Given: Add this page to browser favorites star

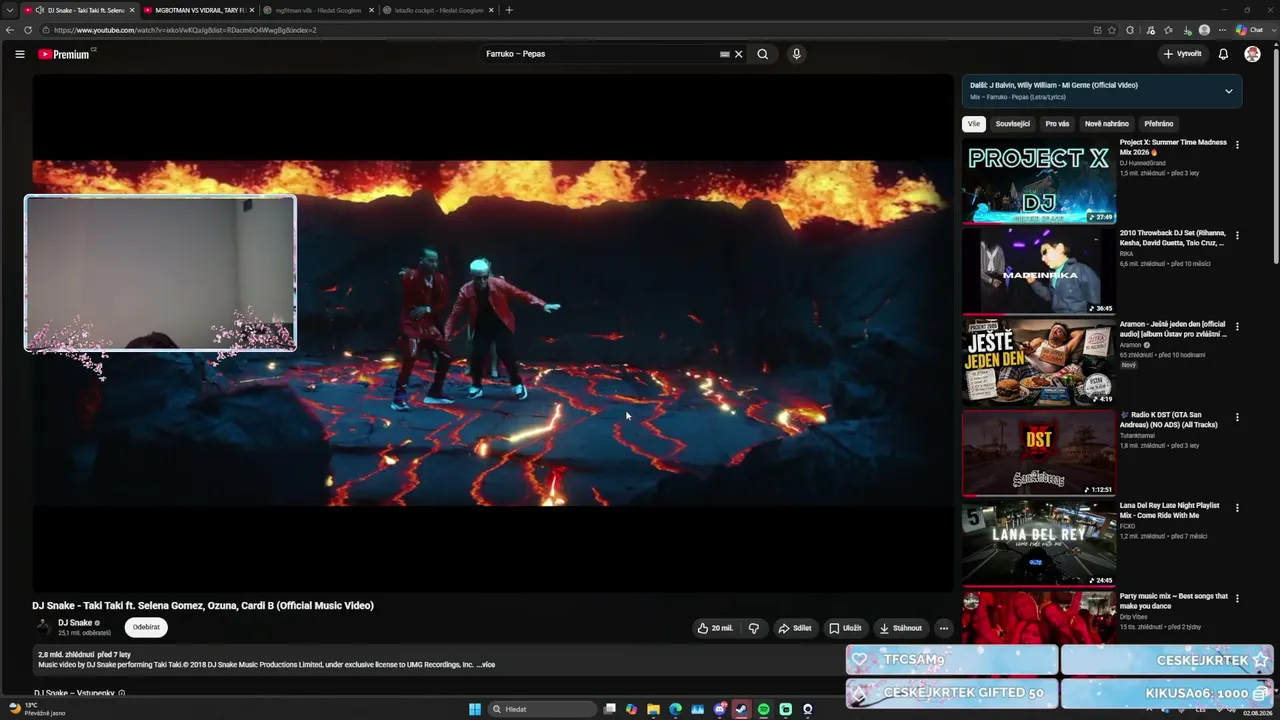Looking at the screenshot, I should tap(1112, 30).
